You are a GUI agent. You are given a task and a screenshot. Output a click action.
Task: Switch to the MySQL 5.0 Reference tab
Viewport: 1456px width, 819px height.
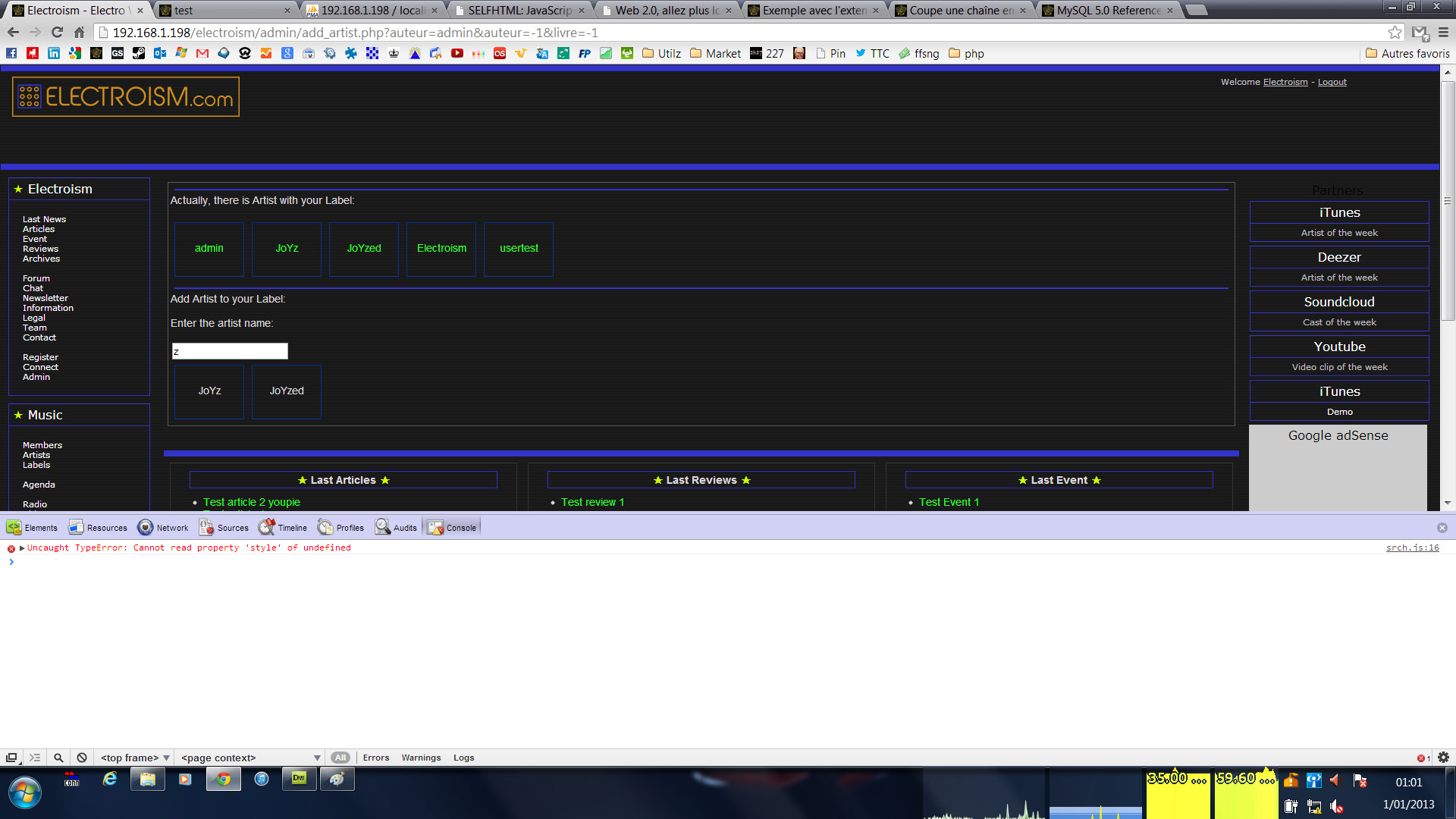click(x=1109, y=11)
